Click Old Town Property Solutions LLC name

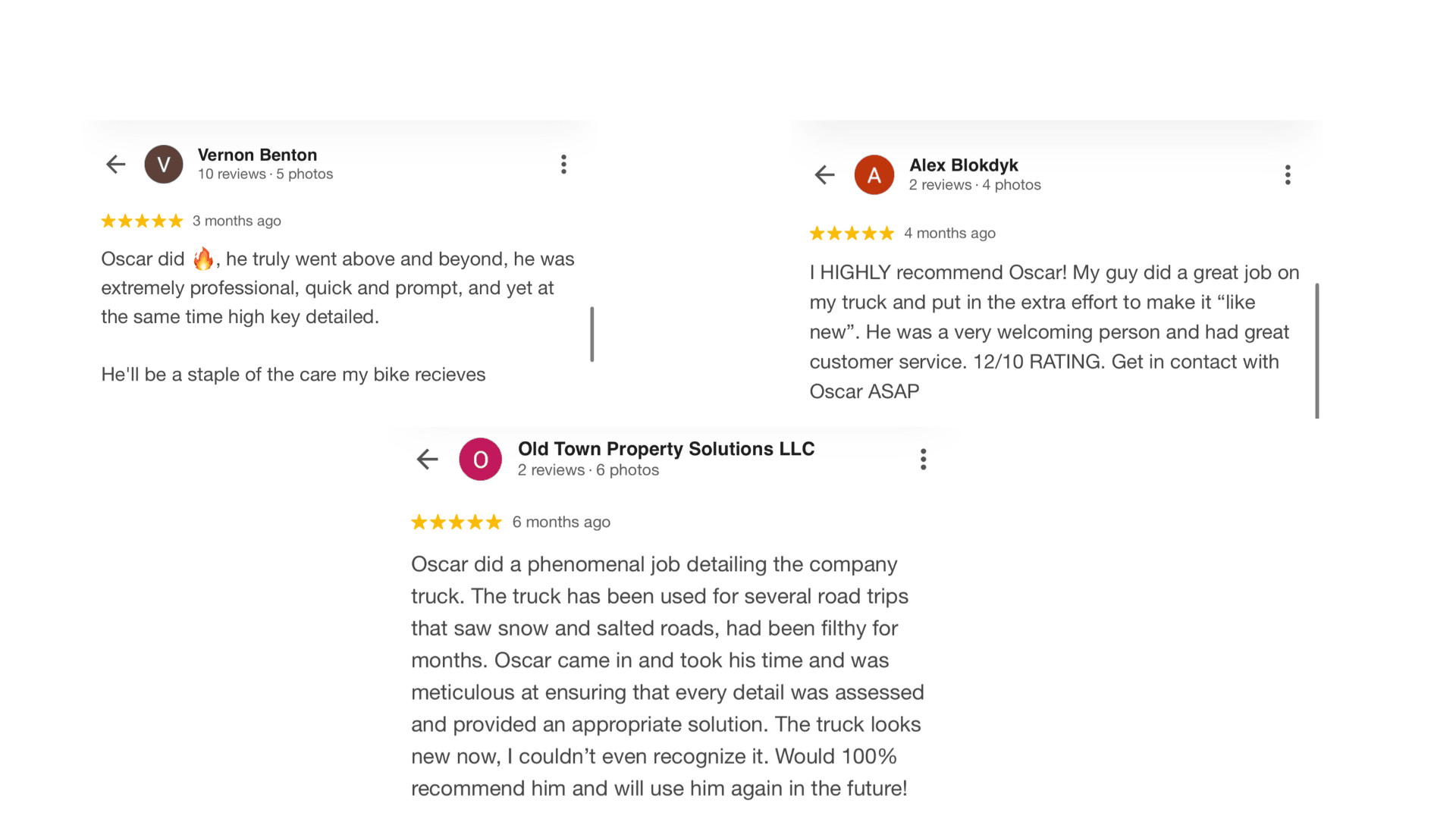point(666,449)
